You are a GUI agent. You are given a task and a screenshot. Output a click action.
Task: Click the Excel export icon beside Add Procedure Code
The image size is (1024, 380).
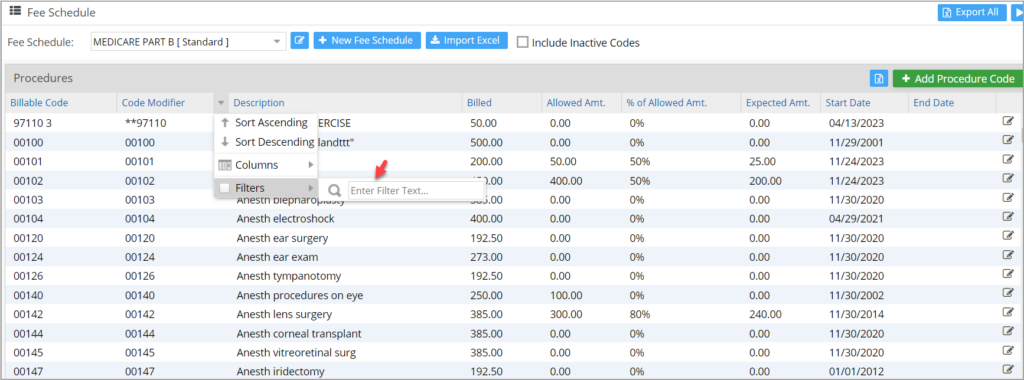pyautogui.click(x=879, y=78)
